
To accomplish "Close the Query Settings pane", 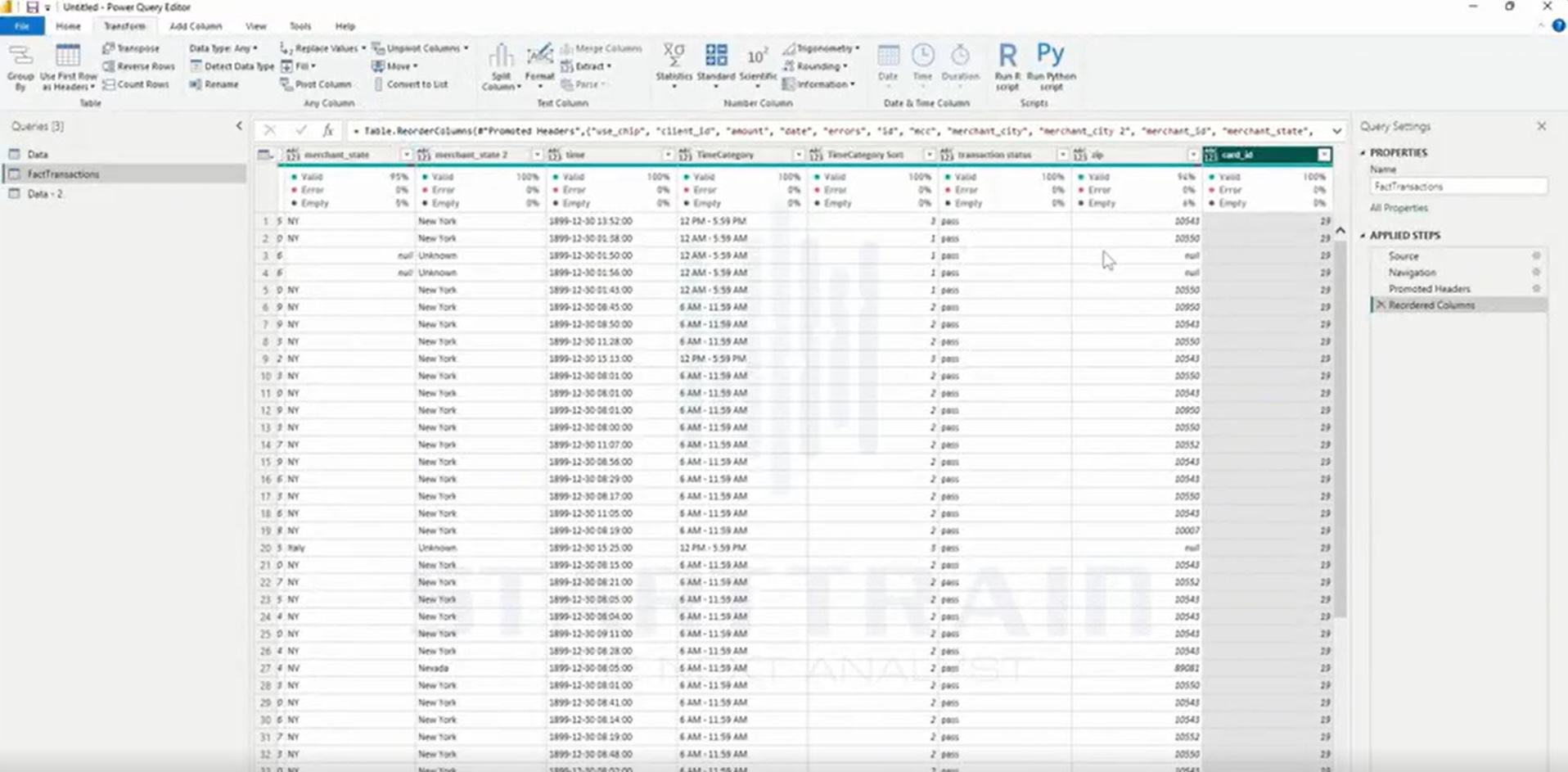I will (1542, 126).
